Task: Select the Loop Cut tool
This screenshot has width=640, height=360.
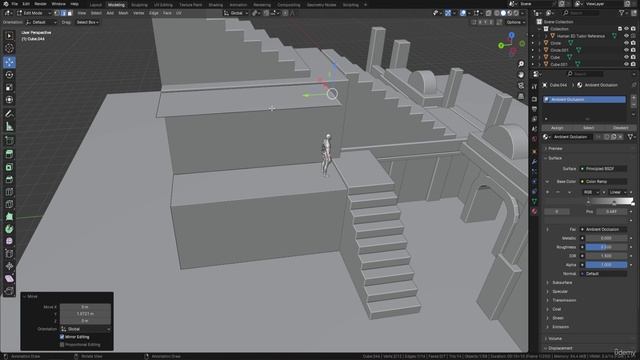Action: tap(9, 192)
